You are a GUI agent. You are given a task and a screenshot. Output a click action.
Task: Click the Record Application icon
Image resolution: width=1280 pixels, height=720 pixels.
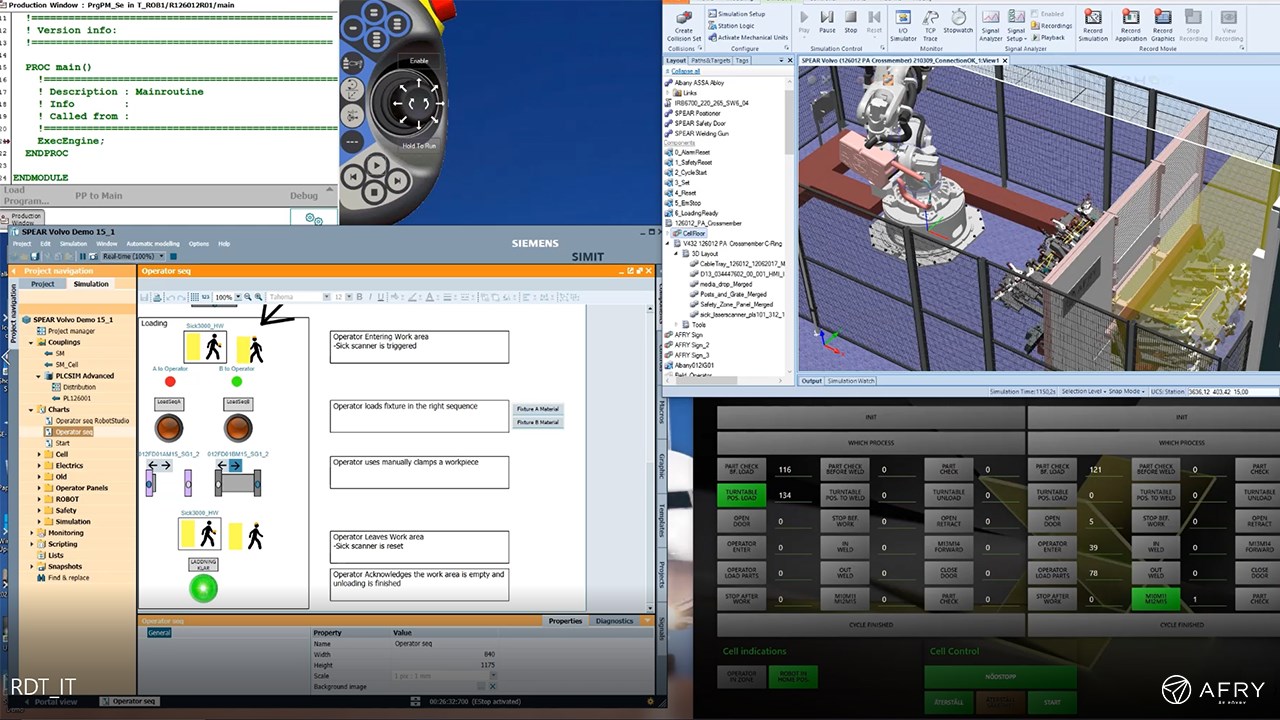[x=1130, y=26]
